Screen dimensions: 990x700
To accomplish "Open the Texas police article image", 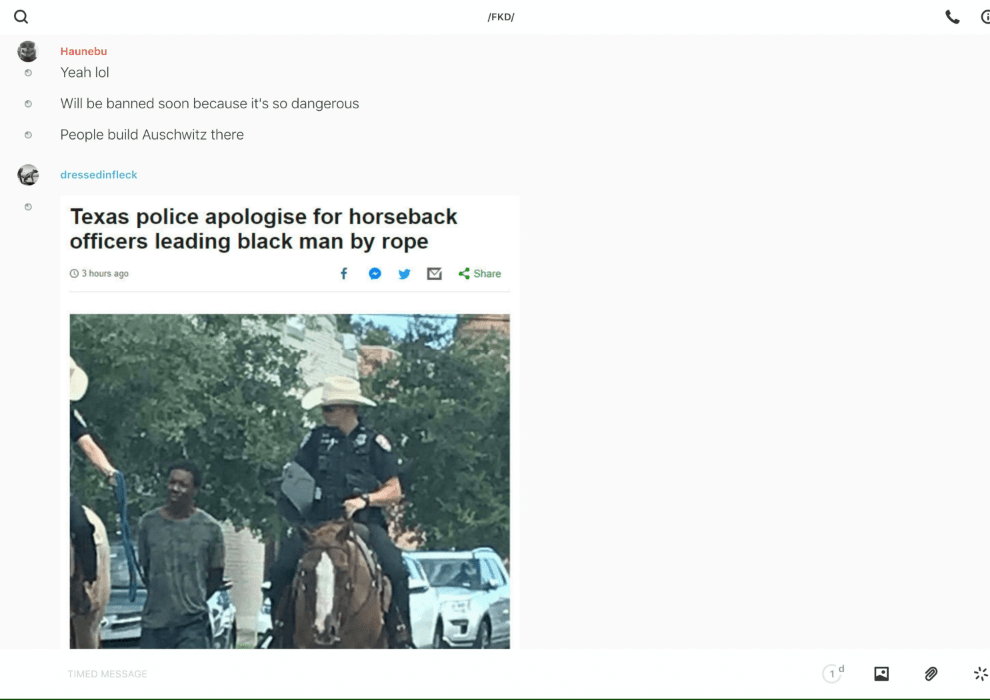I will point(289,480).
